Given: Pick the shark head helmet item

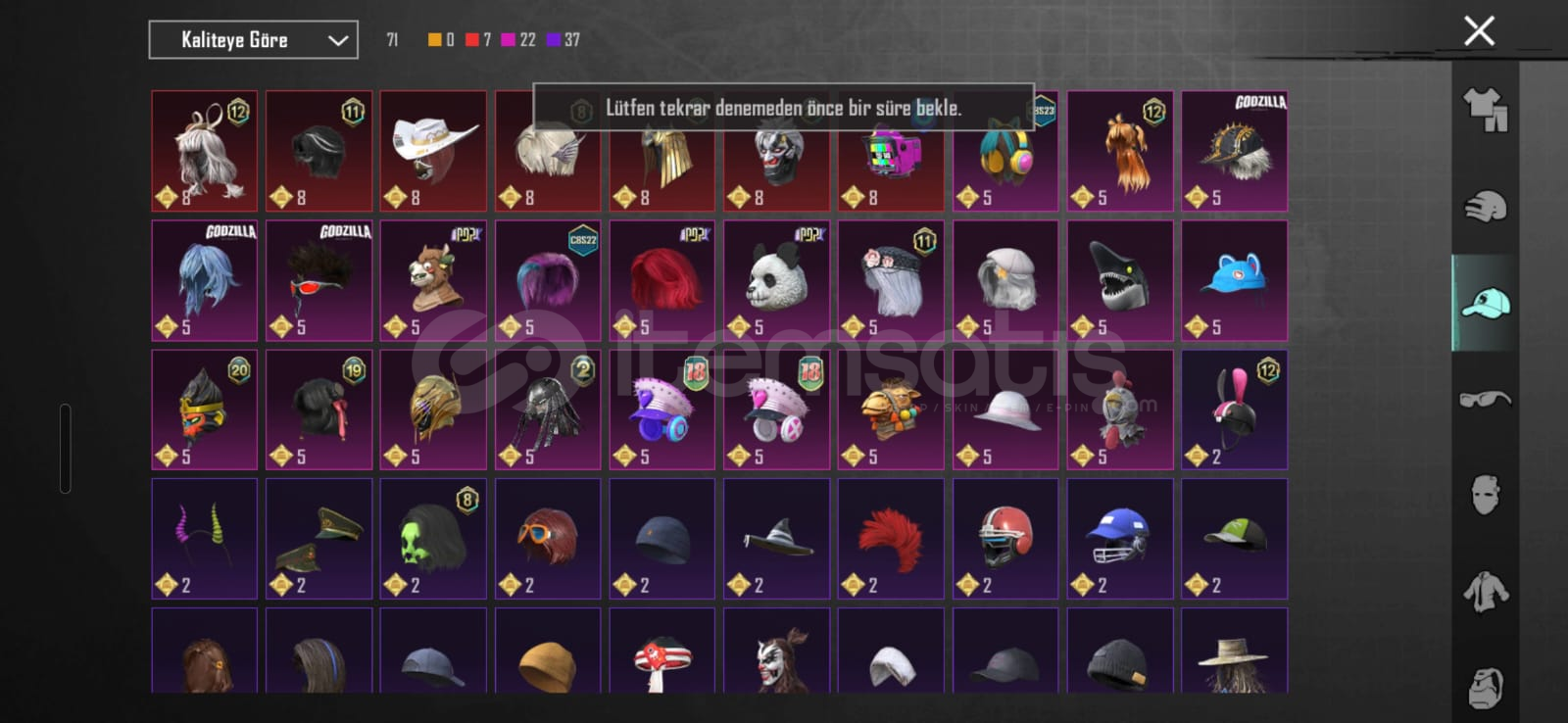Looking at the screenshot, I should 1120,280.
